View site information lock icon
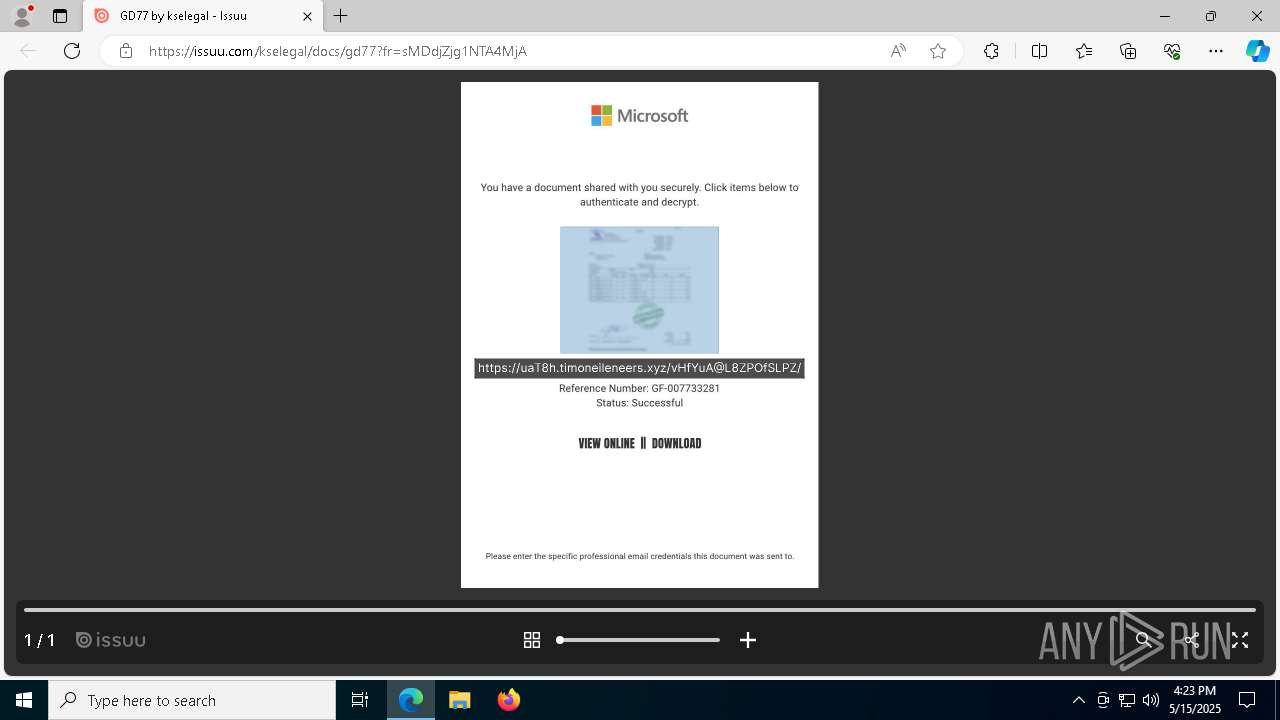 pos(126,51)
